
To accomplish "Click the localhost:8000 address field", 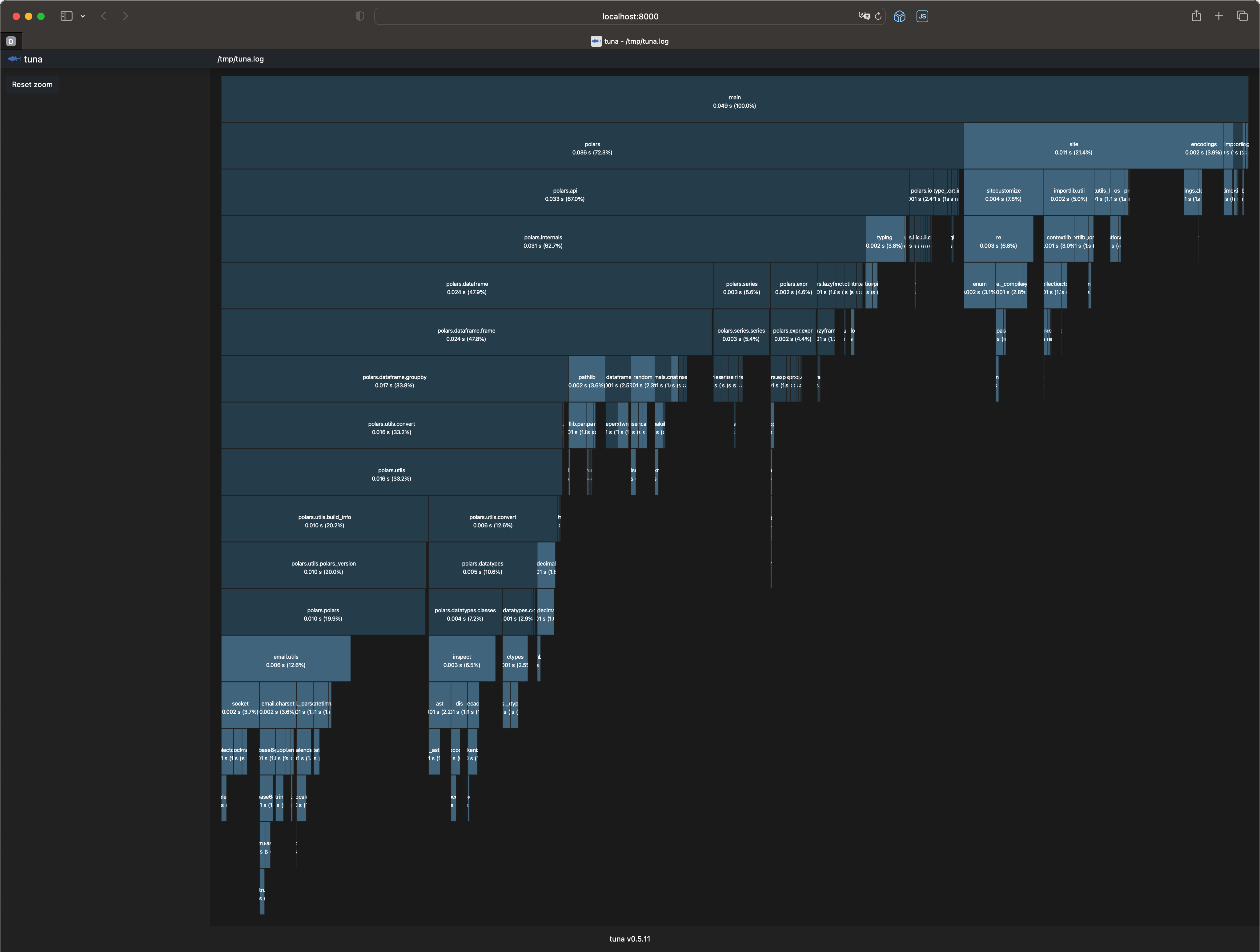I will (629, 17).
